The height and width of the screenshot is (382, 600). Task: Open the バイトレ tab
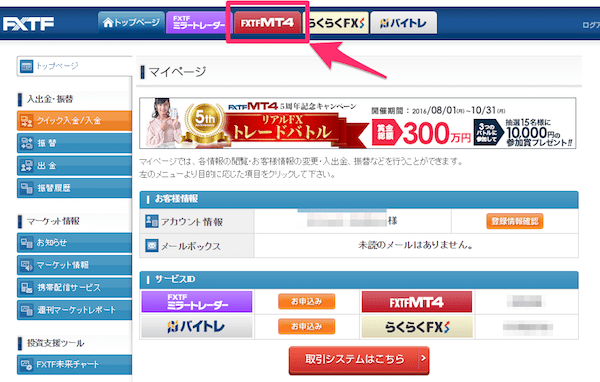tap(403, 23)
